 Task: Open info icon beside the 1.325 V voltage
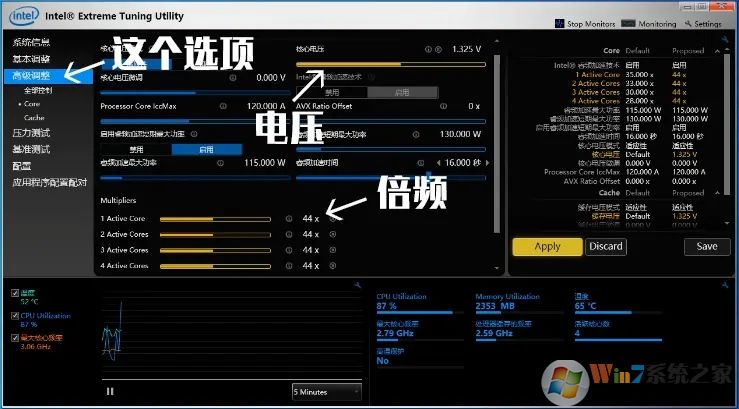point(428,49)
